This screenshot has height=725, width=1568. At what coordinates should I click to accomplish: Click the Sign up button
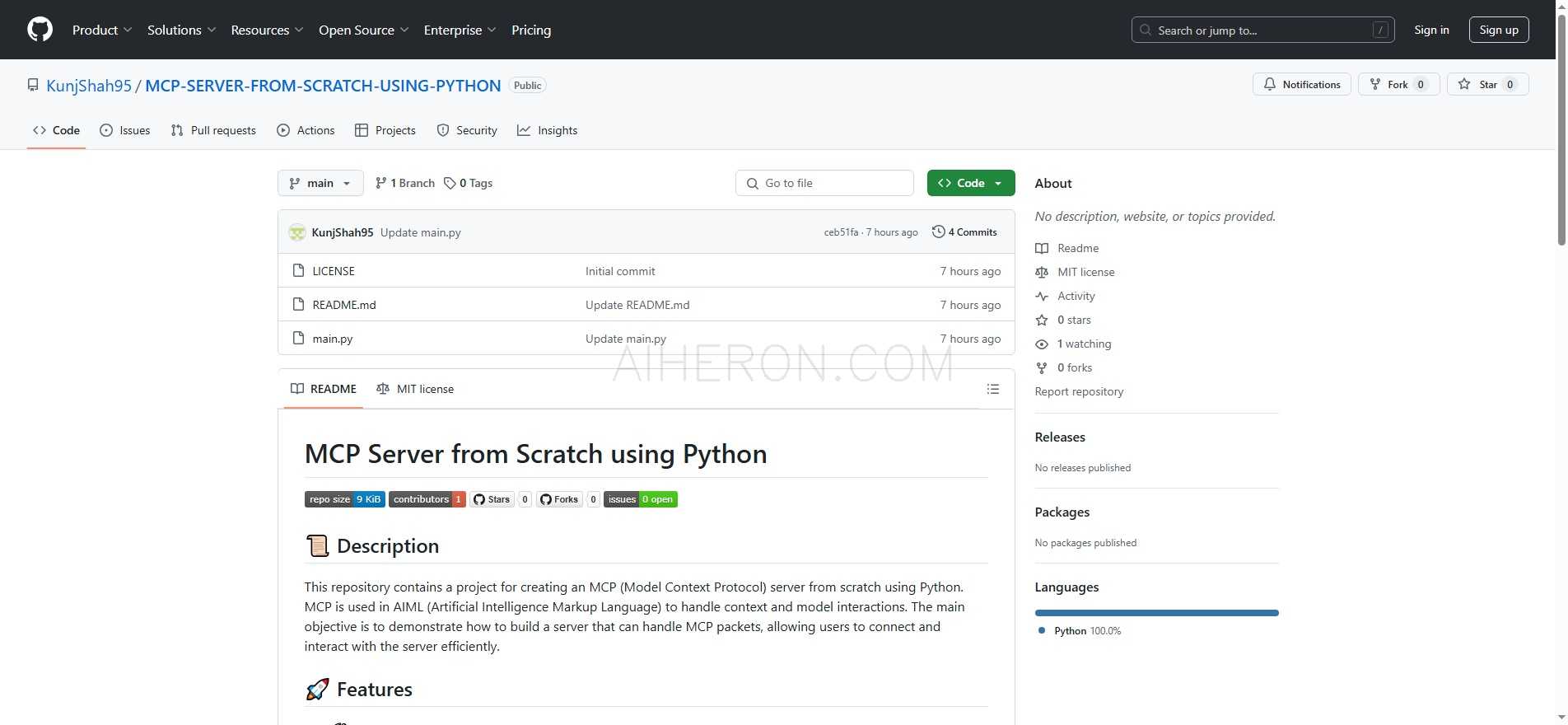pyautogui.click(x=1499, y=30)
